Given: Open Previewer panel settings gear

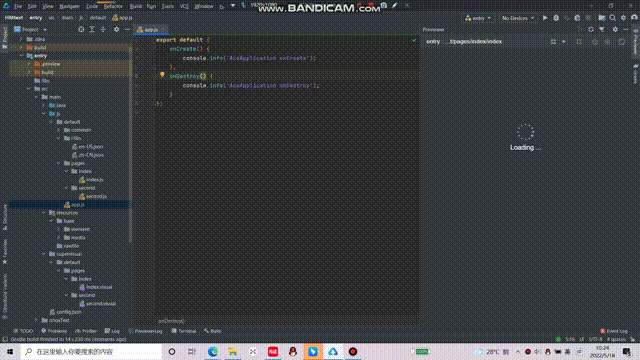Looking at the screenshot, I should 615,29.
